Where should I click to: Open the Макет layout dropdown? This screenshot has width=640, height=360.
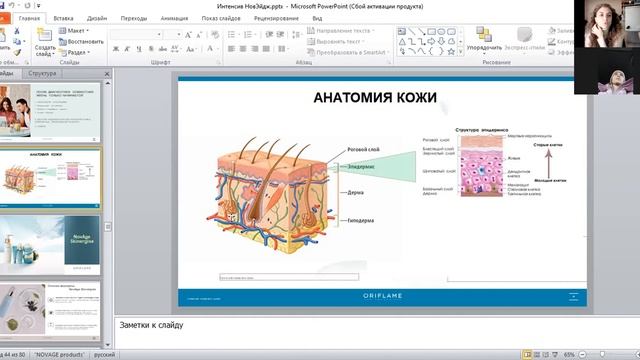pyautogui.click(x=73, y=31)
